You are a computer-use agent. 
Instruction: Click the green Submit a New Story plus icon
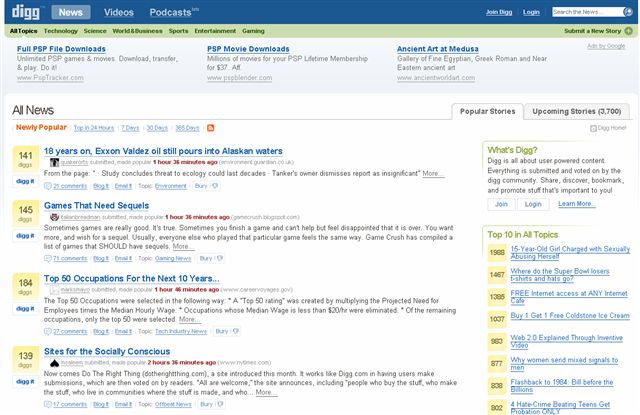[629, 31]
